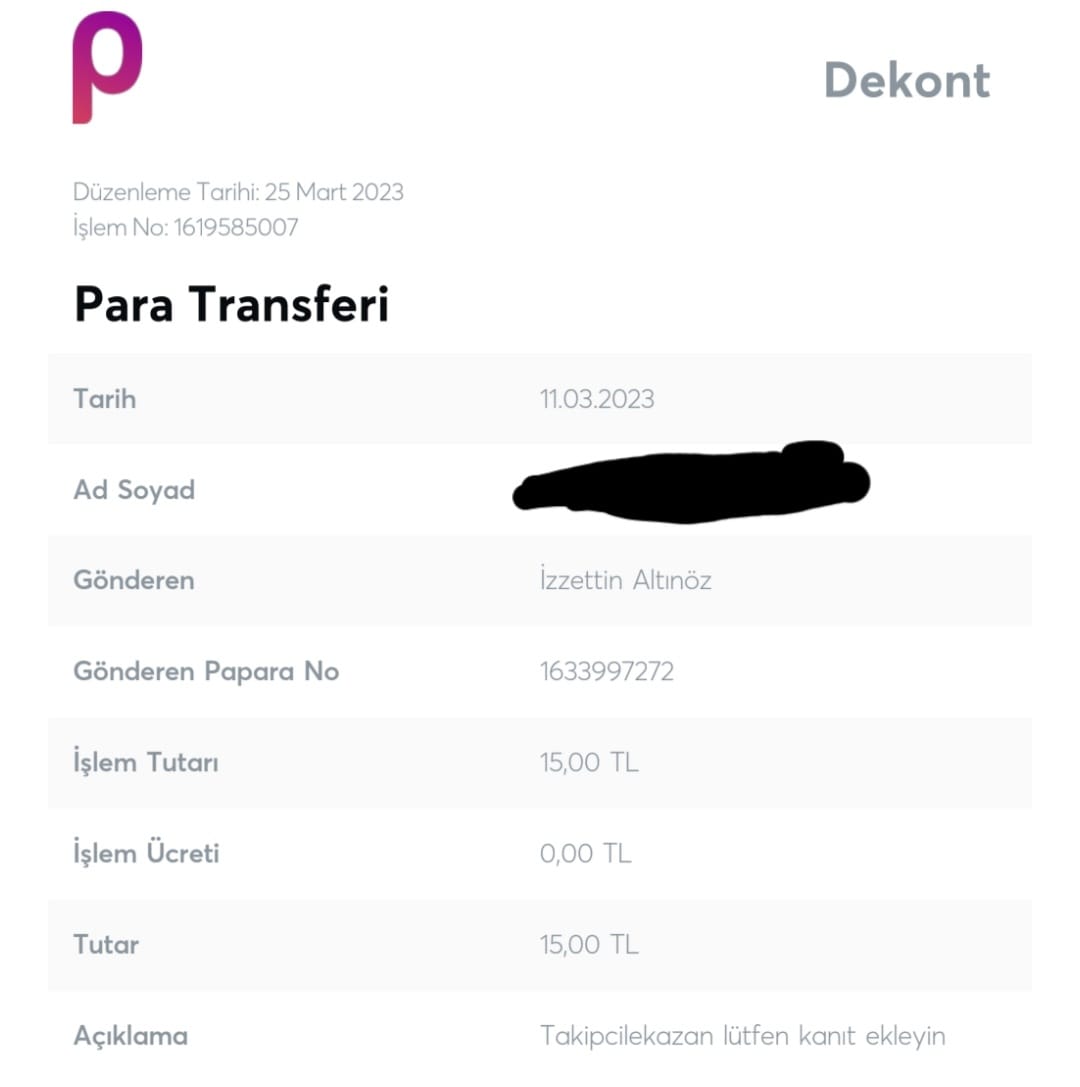This screenshot has height=1087, width=1080.
Task: Click the Tutar row label
Action: coord(106,945)
